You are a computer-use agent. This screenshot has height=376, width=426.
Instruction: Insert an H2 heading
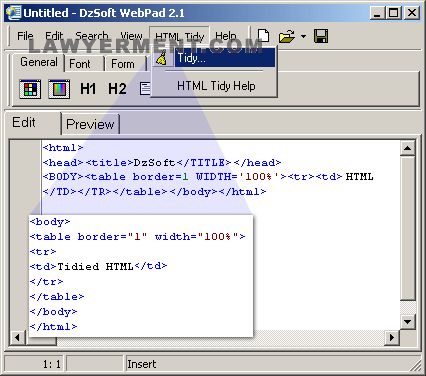(117, 89)
